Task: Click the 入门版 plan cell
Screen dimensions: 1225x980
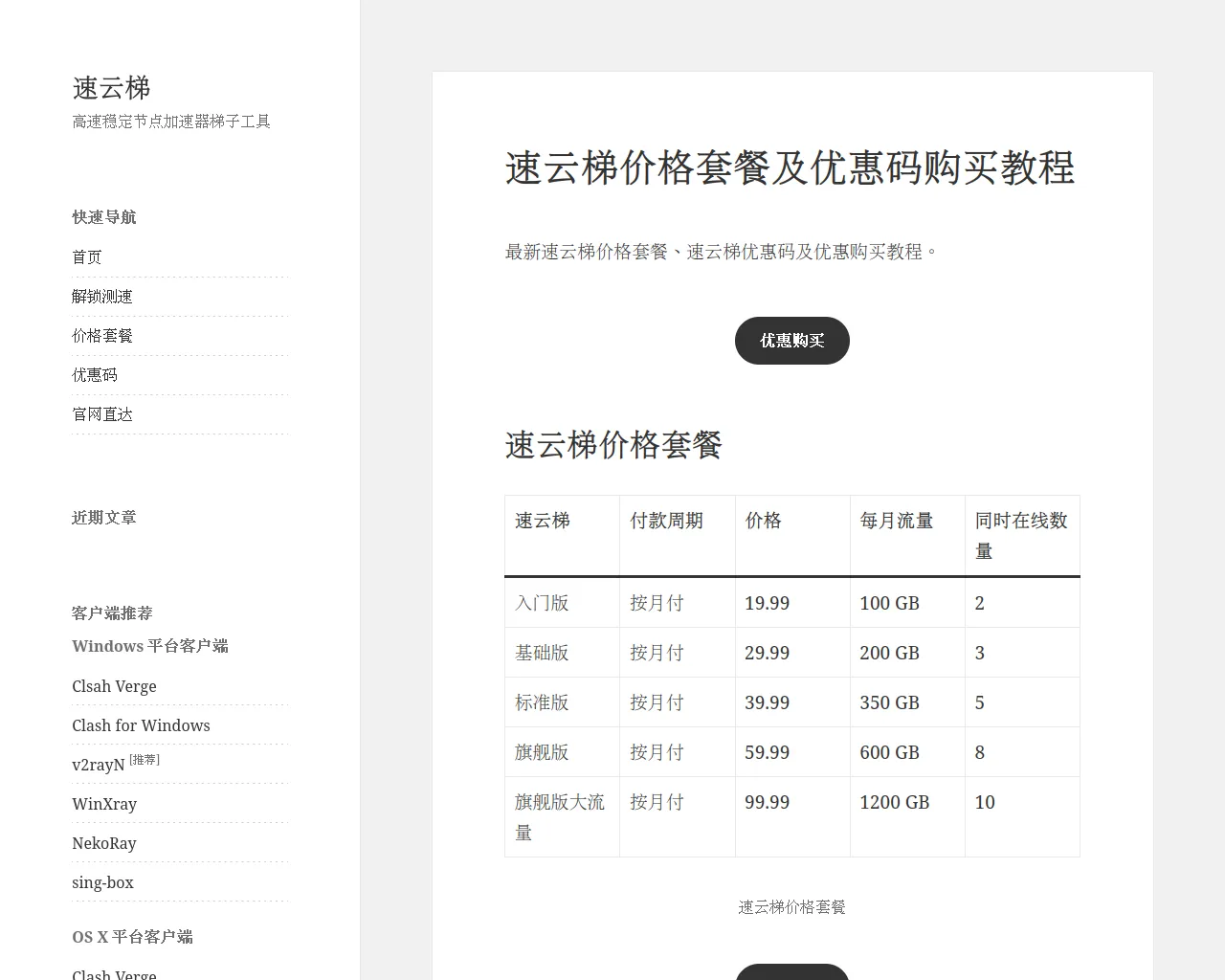Action: pyautogui.click(x=542, y=603)
